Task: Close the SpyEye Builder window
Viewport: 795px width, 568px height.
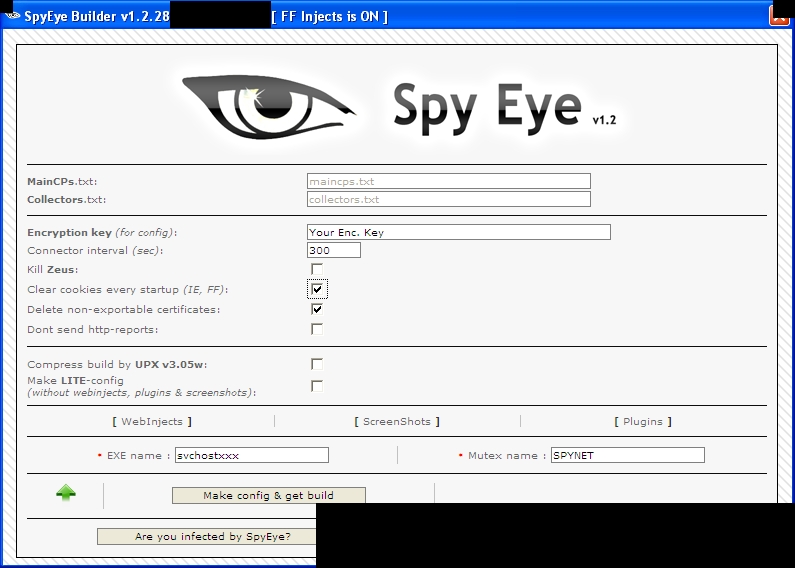Action: coord(779,15)
